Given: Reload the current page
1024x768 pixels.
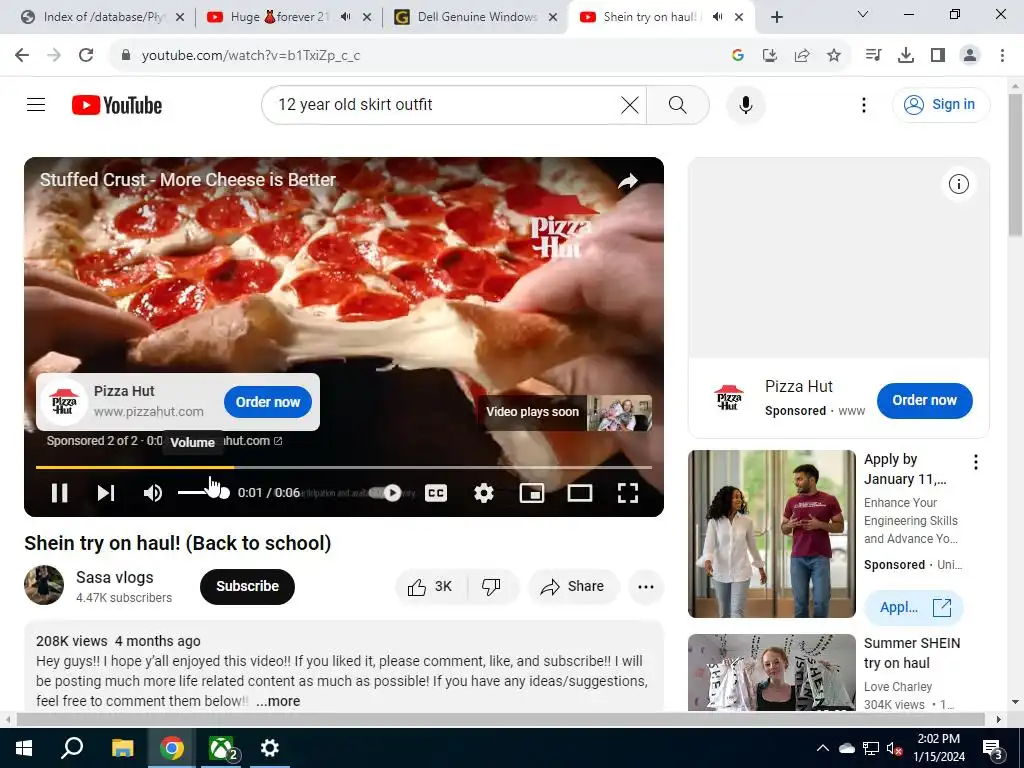Looking at the screenshot, I should tap(86, 56).
